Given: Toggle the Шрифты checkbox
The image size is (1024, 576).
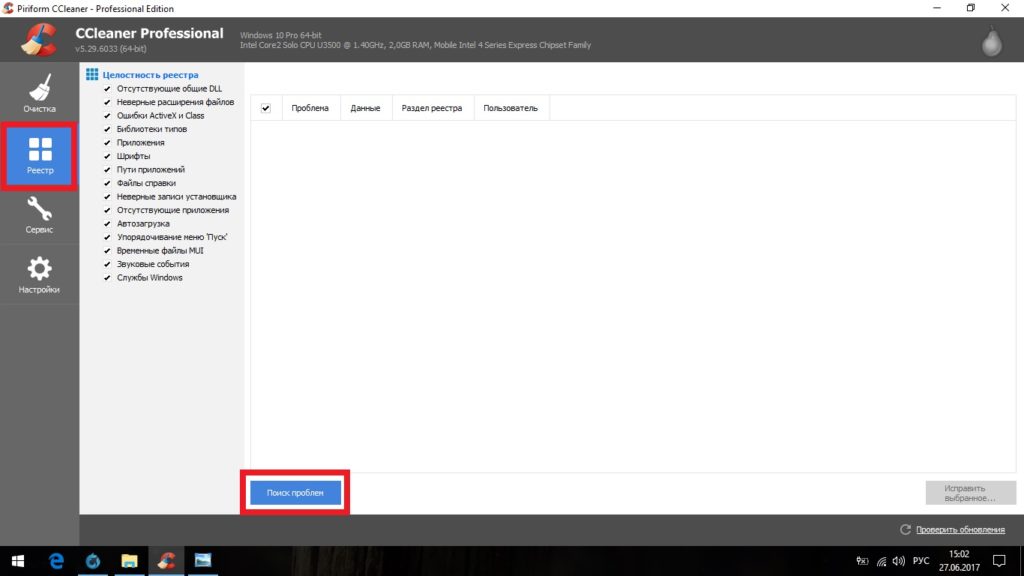Looking at the screenshot, I should click(107, 156).
